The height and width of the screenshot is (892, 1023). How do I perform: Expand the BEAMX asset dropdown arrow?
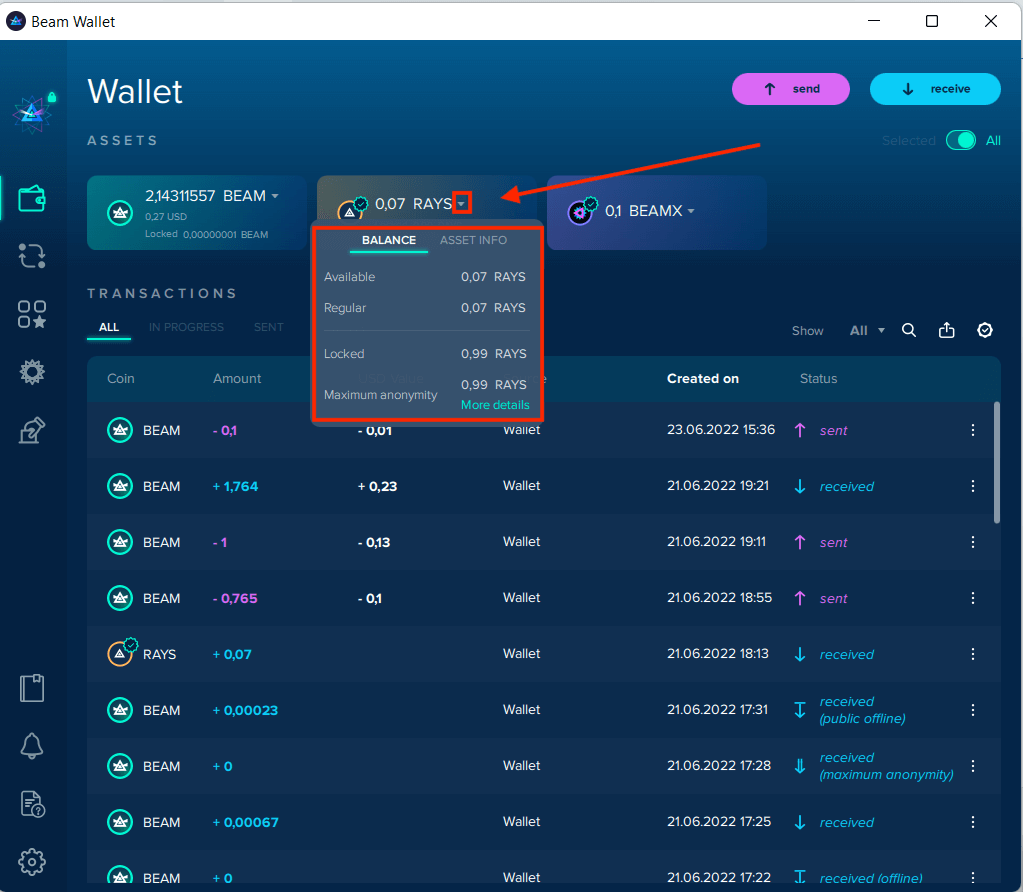(x=691, y=211)
